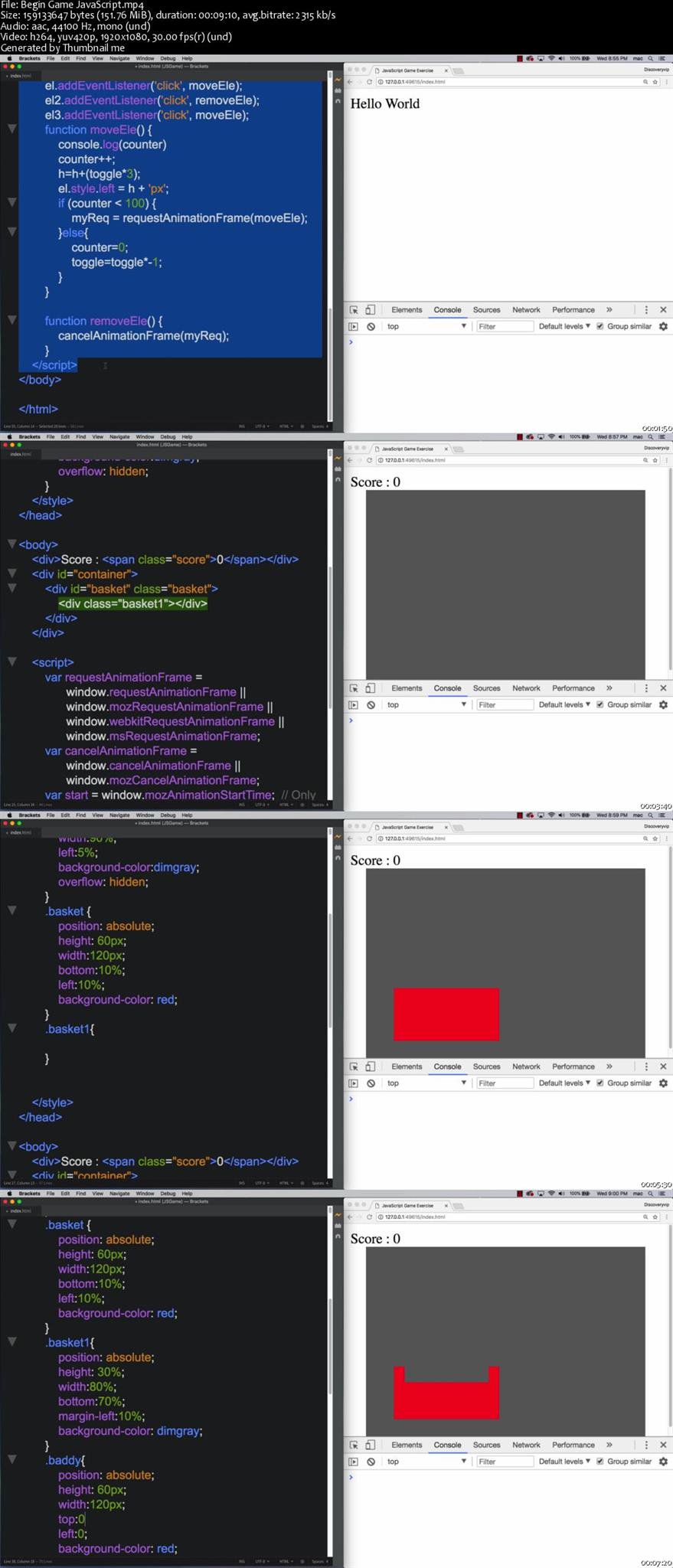Open DevTools three-dot menu in 00:05:30 frame
This screenshot has width=673, height=1568.
[x=646, y=1067]
